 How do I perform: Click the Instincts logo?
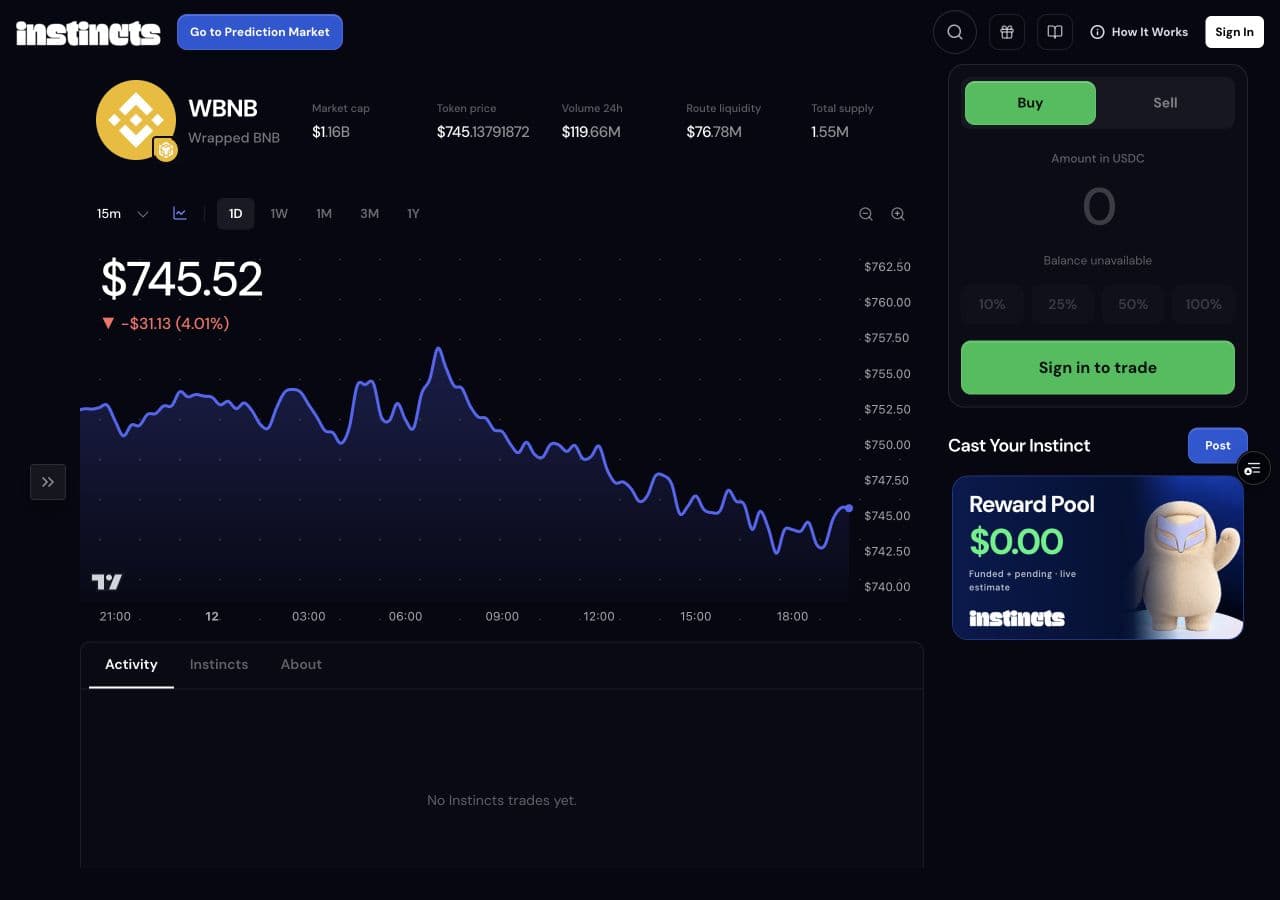tap(88, 33)
